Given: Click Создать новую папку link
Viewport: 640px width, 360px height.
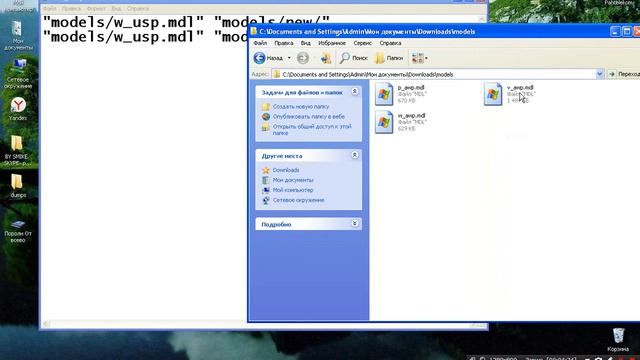Looking at the screenshot, I should click(301, 107).
